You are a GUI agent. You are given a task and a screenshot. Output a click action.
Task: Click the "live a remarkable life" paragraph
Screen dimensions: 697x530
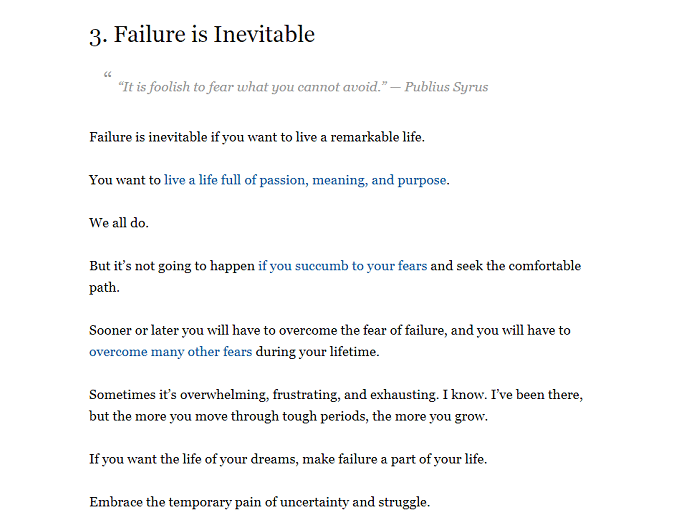pyautogui.click(x=257, y=137)
